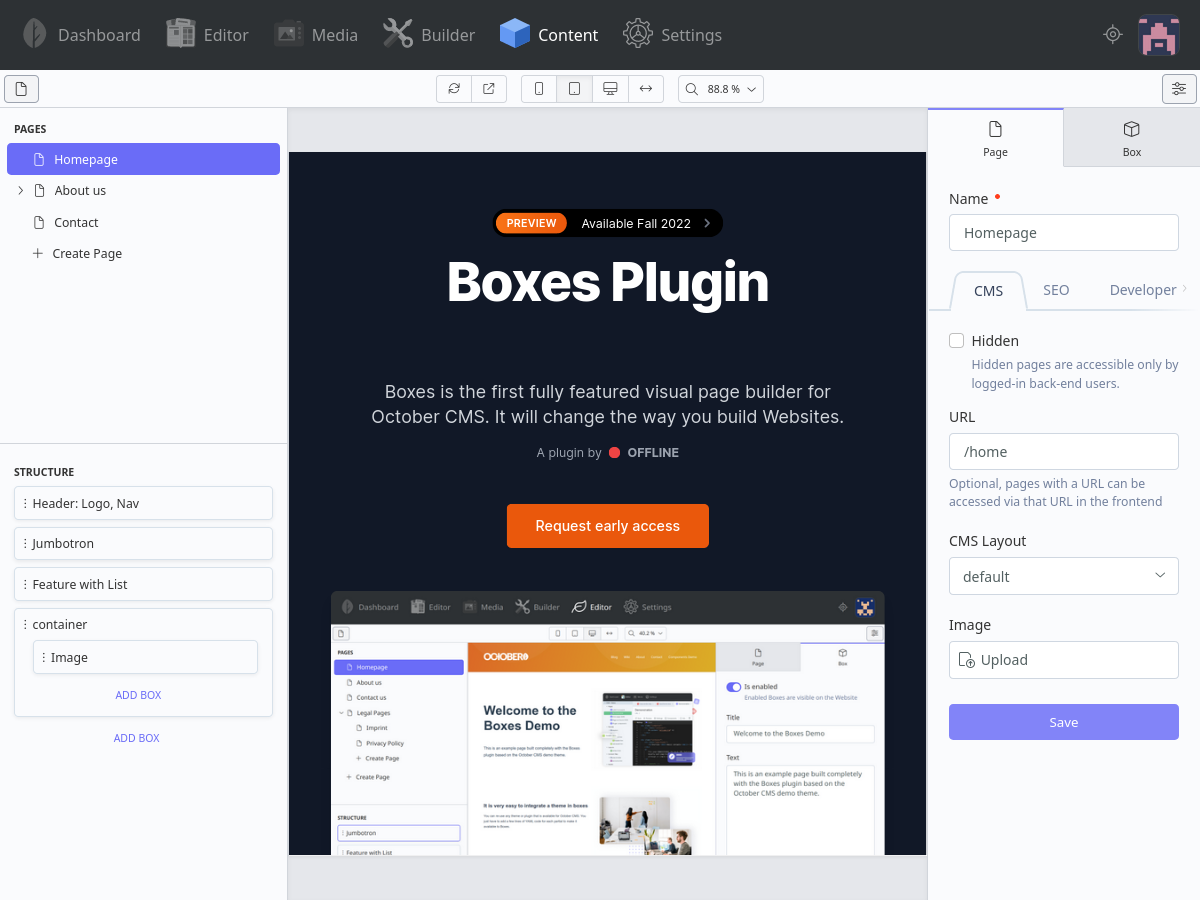Click the Content blue cube icon
The image size is (1200, 900).
[514, 34]
